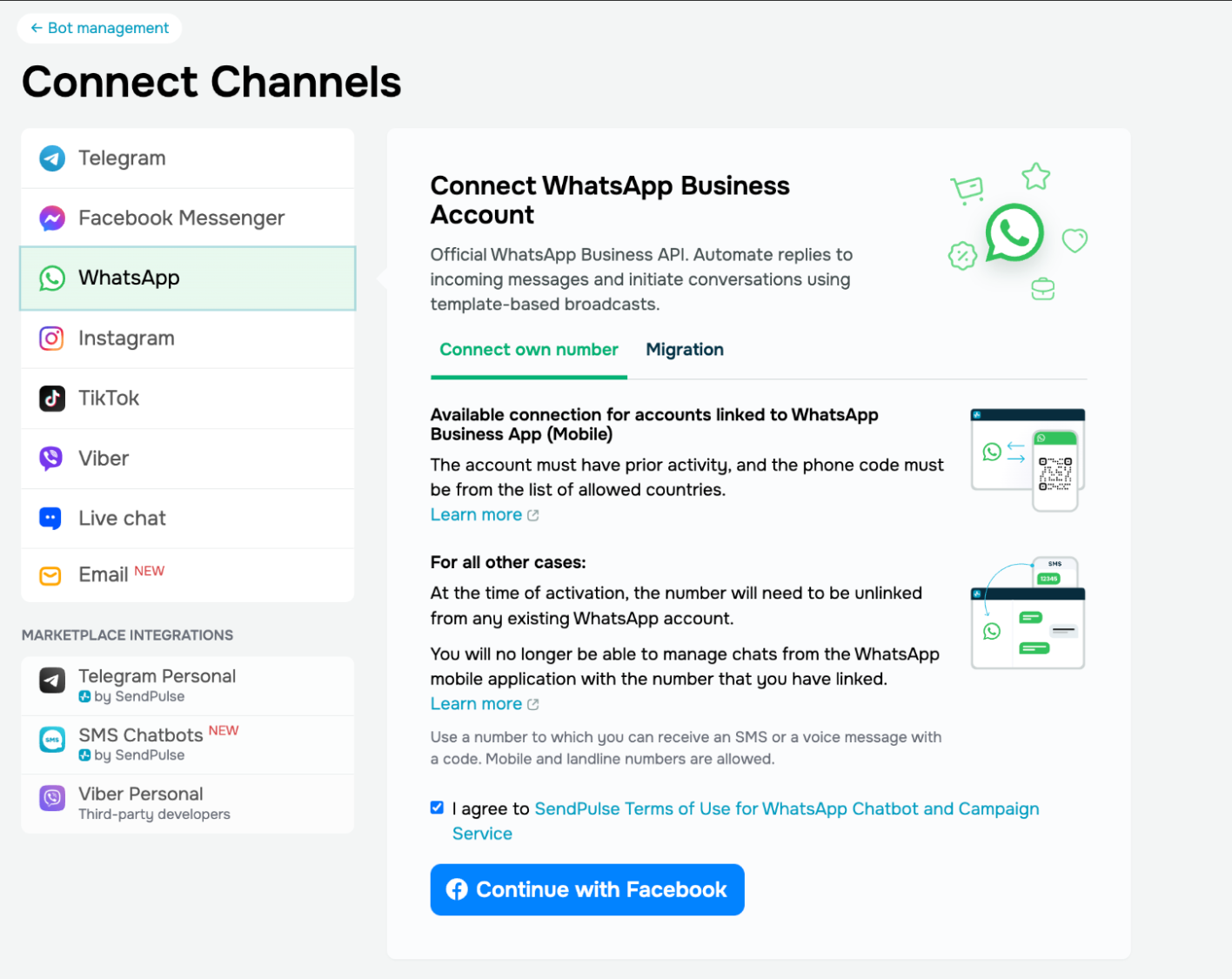
Task: Click the Facebook Messenger icon
Action: pyautogui.click(x=52, y=218)
